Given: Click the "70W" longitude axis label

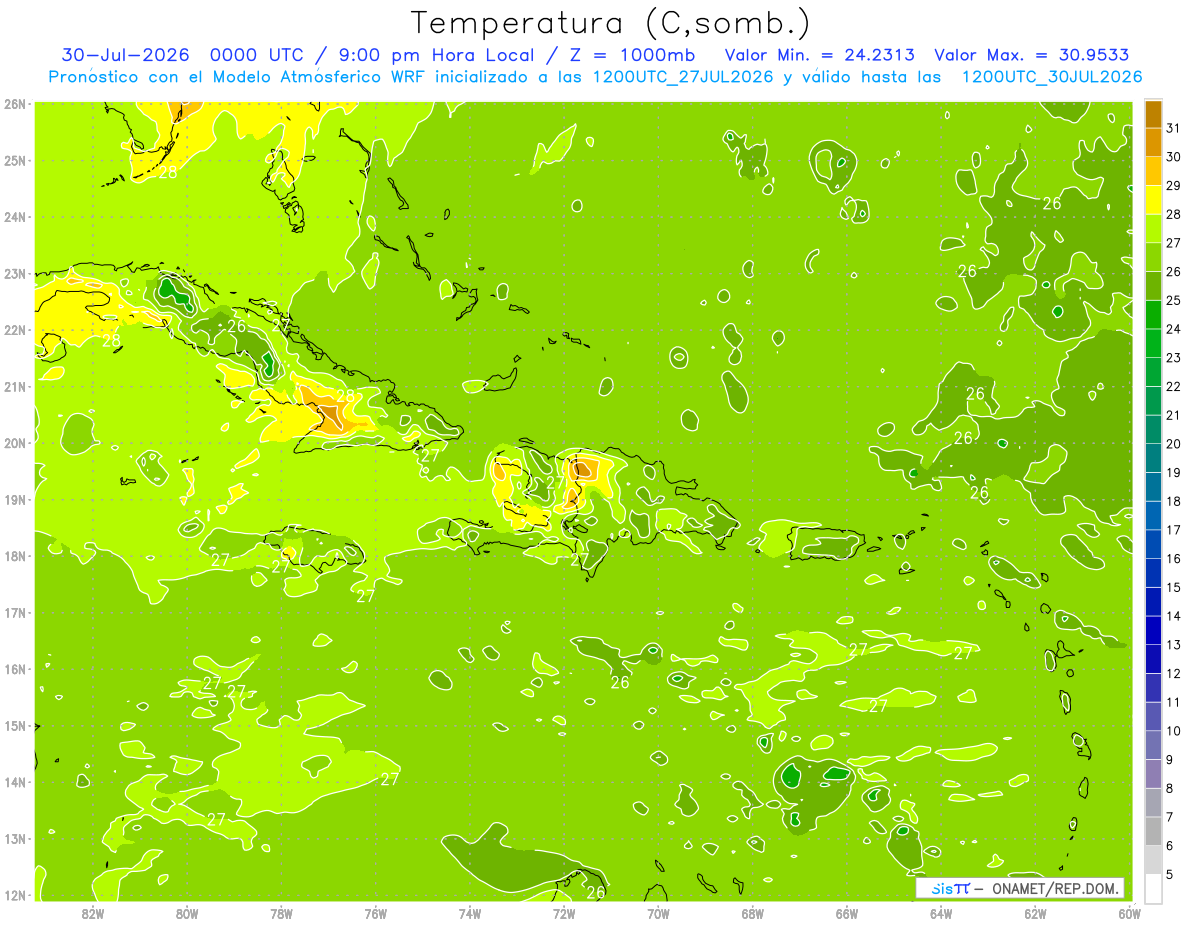Looking at the screenshot, I should (x=658, y=913).
